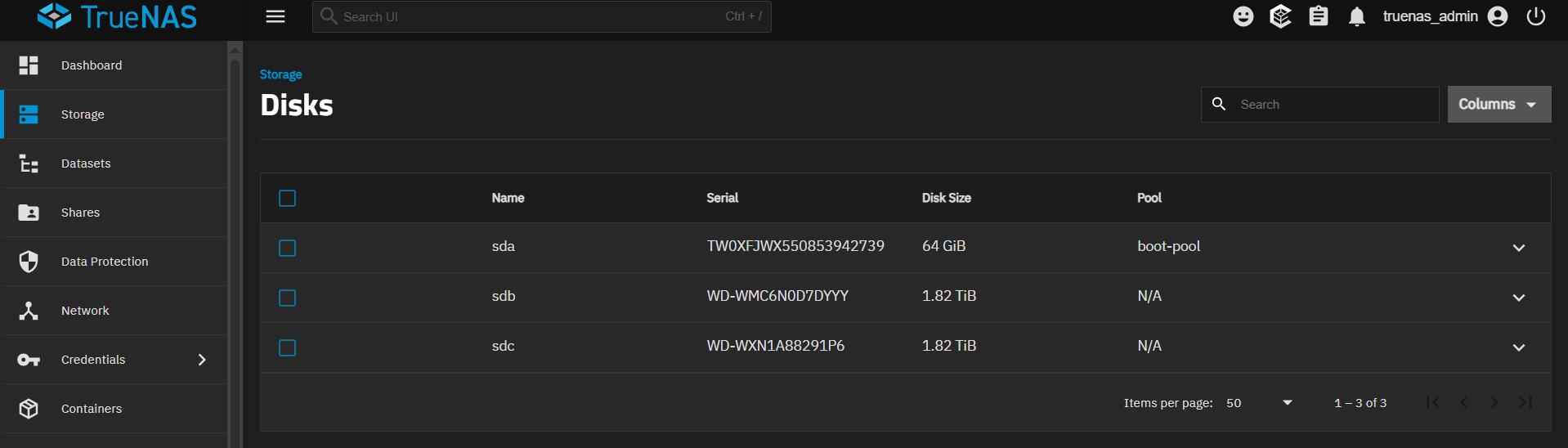Viewport: 1568px width, 448px height.
Task: Open the alerts bell icon
Action: tap(1357, 16)
